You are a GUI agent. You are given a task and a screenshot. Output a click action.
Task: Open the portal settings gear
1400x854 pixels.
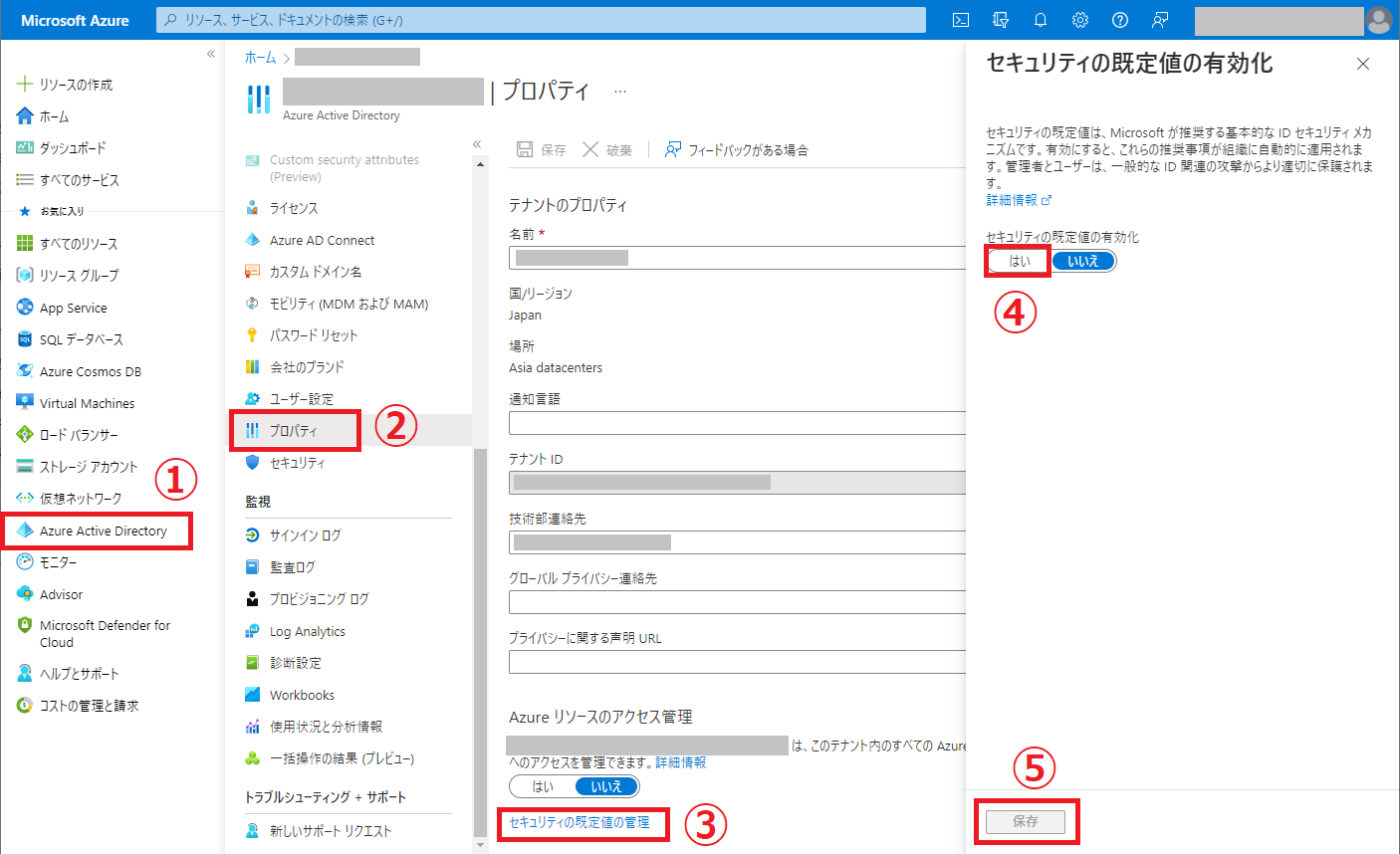pos(1079,20)
